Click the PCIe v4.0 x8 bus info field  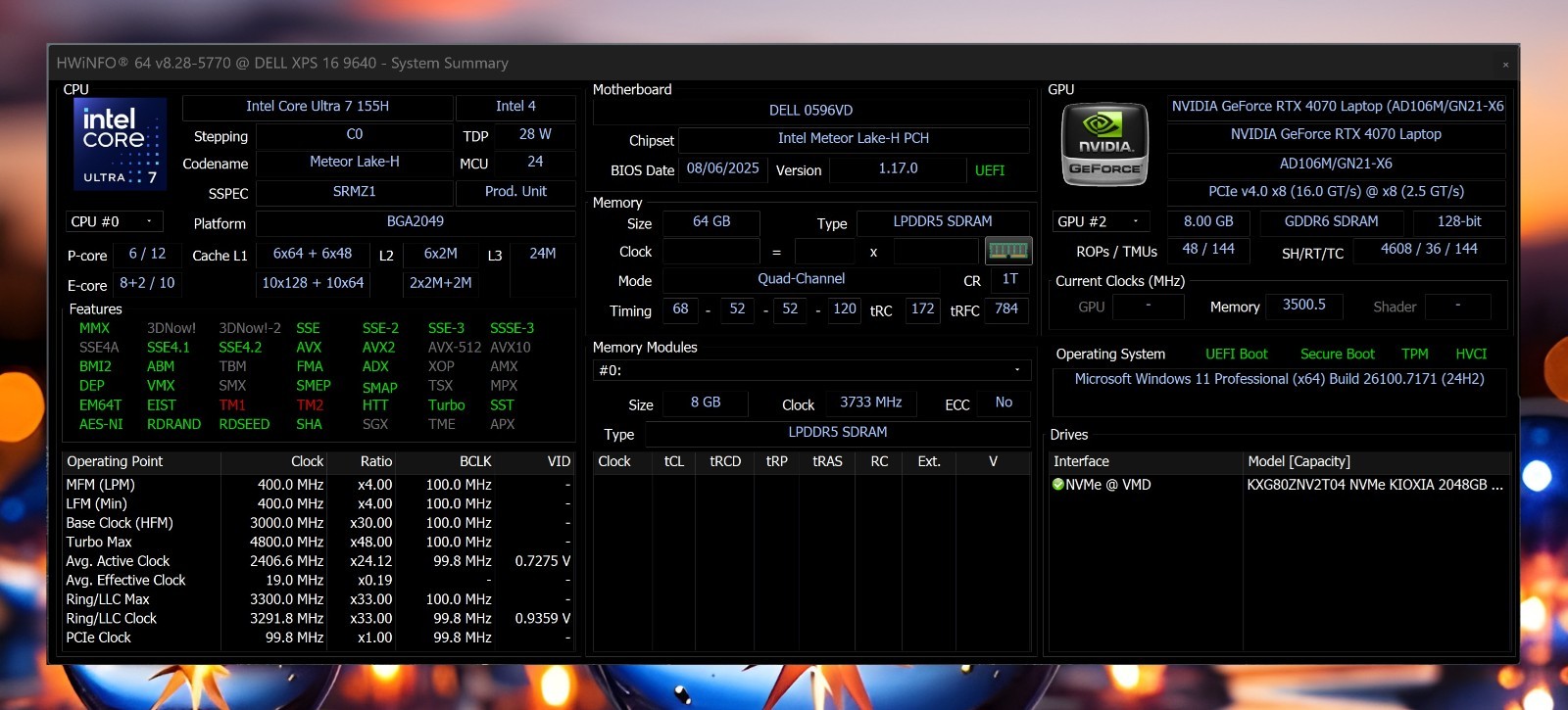[1337, 191]
